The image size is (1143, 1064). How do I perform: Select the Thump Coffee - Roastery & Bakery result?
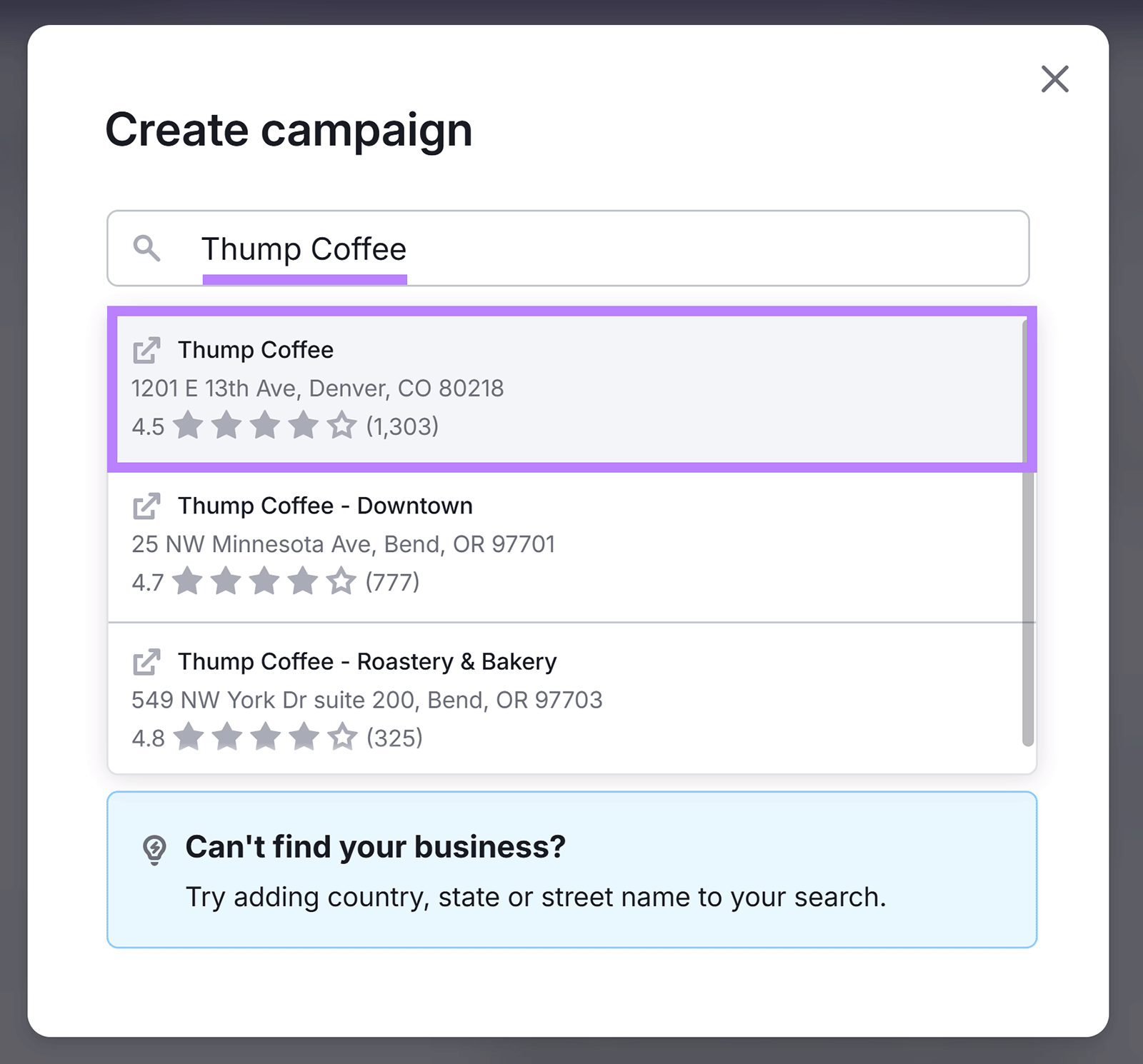(x=568, y=698)
